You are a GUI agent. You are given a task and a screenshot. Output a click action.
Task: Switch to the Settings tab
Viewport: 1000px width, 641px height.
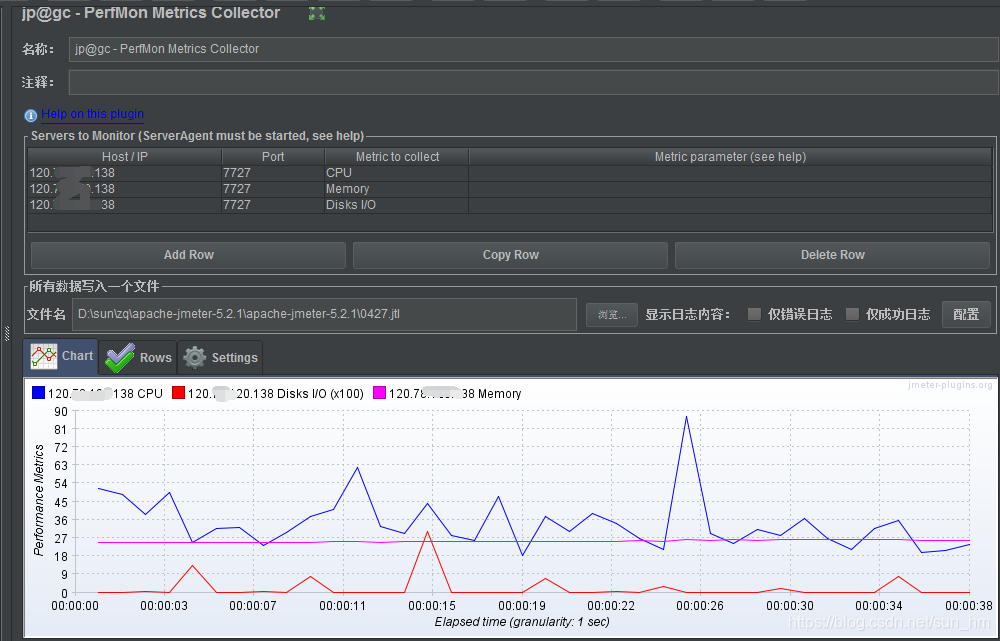pyautogui.click(x=220, y=358)
